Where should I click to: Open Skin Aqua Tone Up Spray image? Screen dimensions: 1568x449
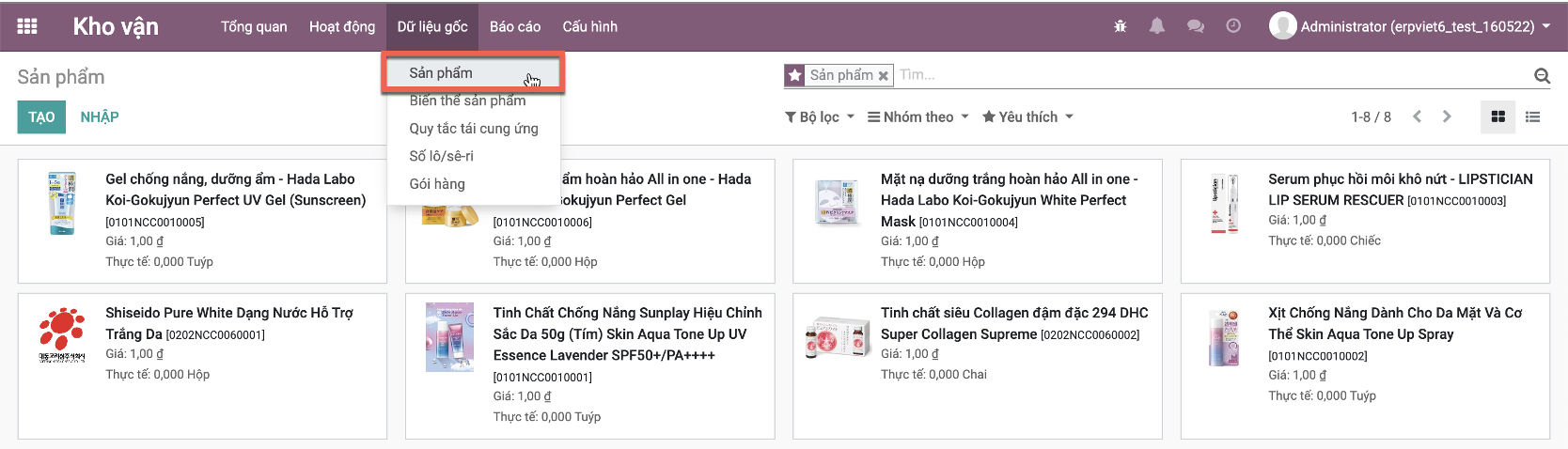(x=1225, y=337)
